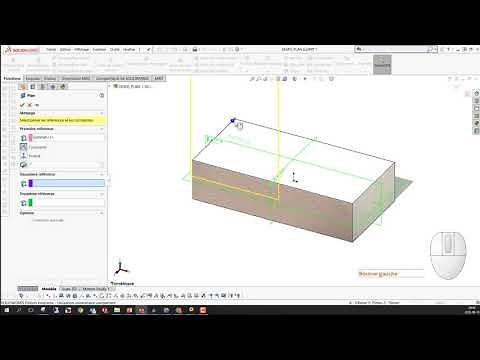480x360 pixels.
Task: Click the highlighted second reference selection box
Action: (69, 183)
